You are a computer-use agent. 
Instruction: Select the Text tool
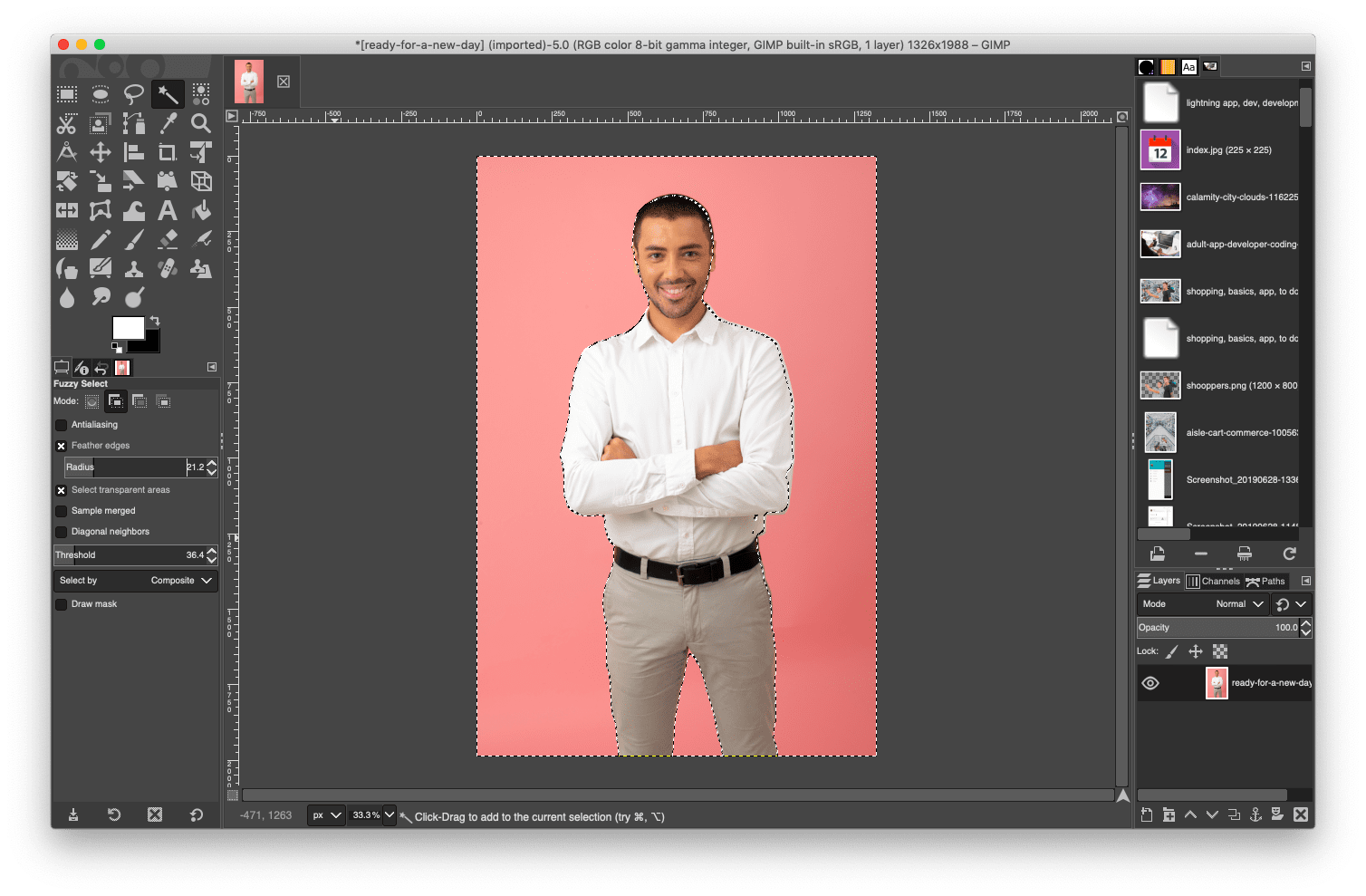[168, 210]
